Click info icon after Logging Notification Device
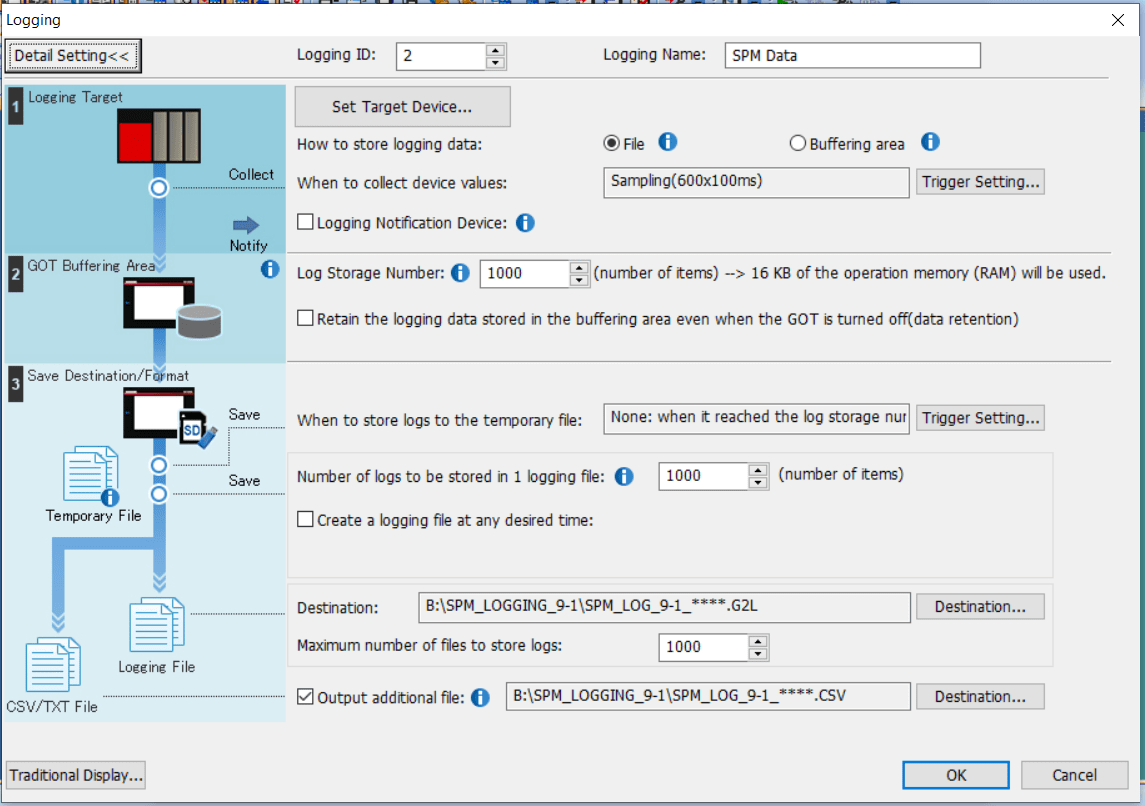Viewport: 1145px width, 806px height. pyautogui.click(x=525, y=222)
